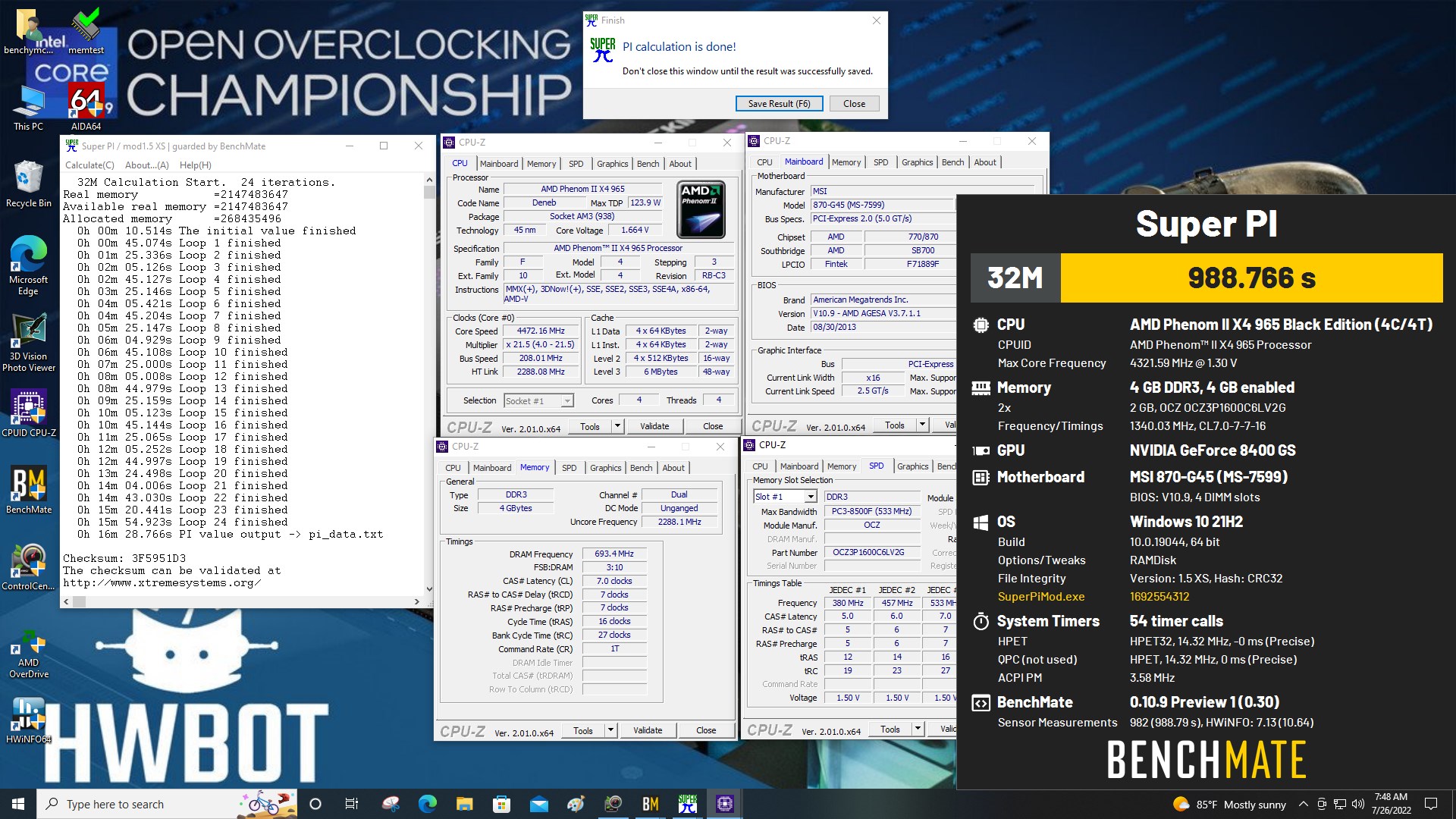Viewport: 1456px width, 819px height.
Task: Switch to CPU-Z taskbar icon
Action: (724, 804)
